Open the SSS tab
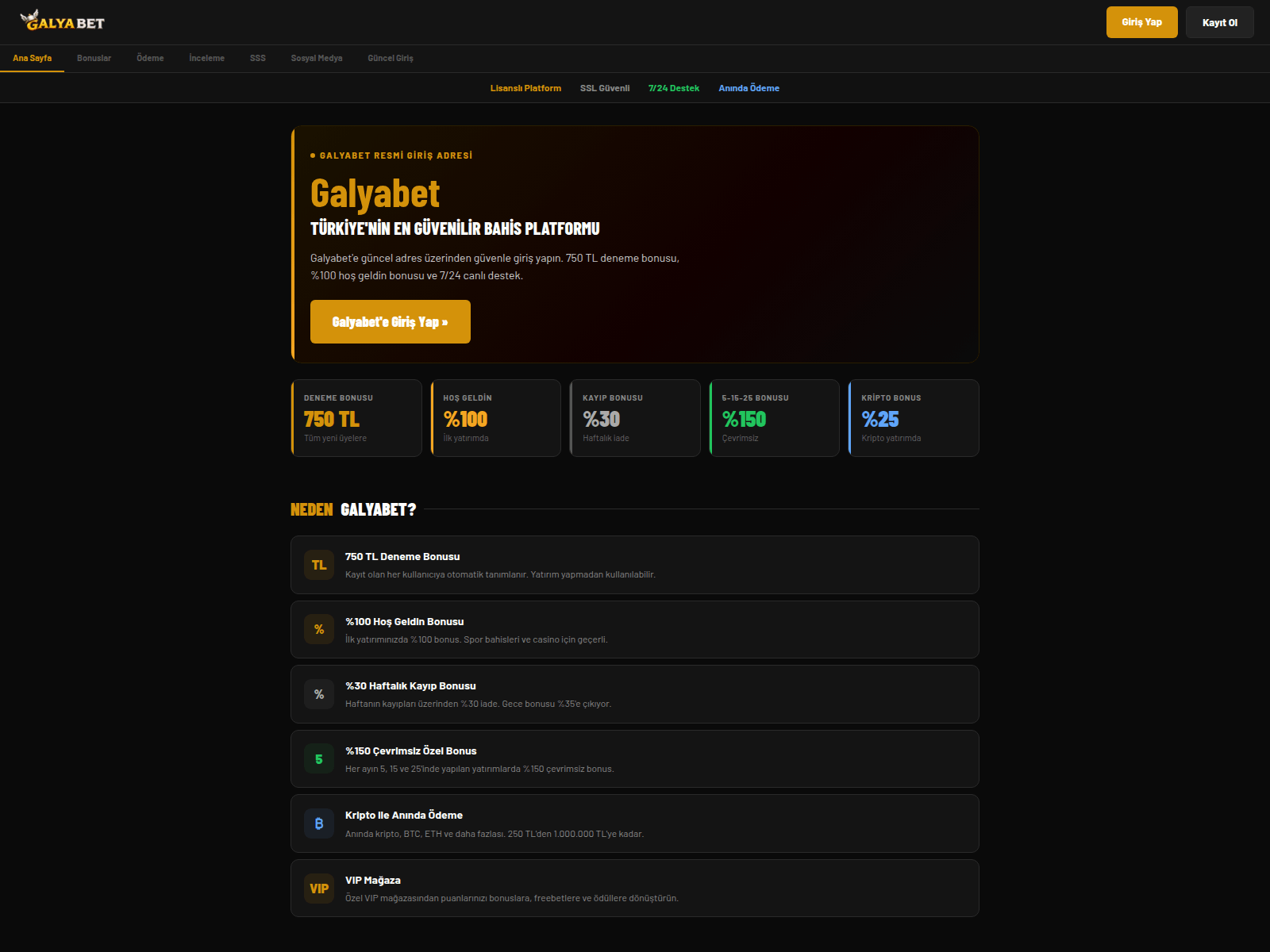1270x952 pixels. coord(258,58)
